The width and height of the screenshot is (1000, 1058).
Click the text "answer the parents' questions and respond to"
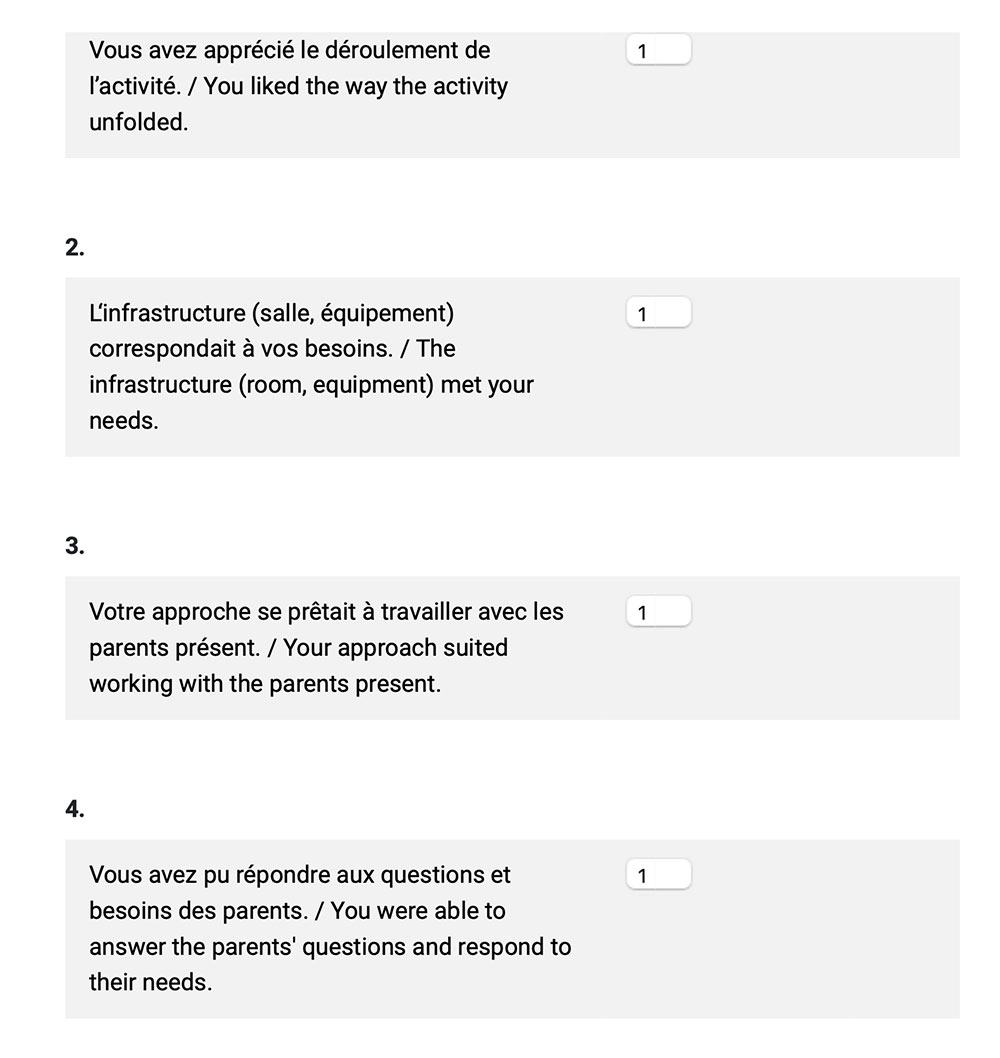[x=330, y=947]
